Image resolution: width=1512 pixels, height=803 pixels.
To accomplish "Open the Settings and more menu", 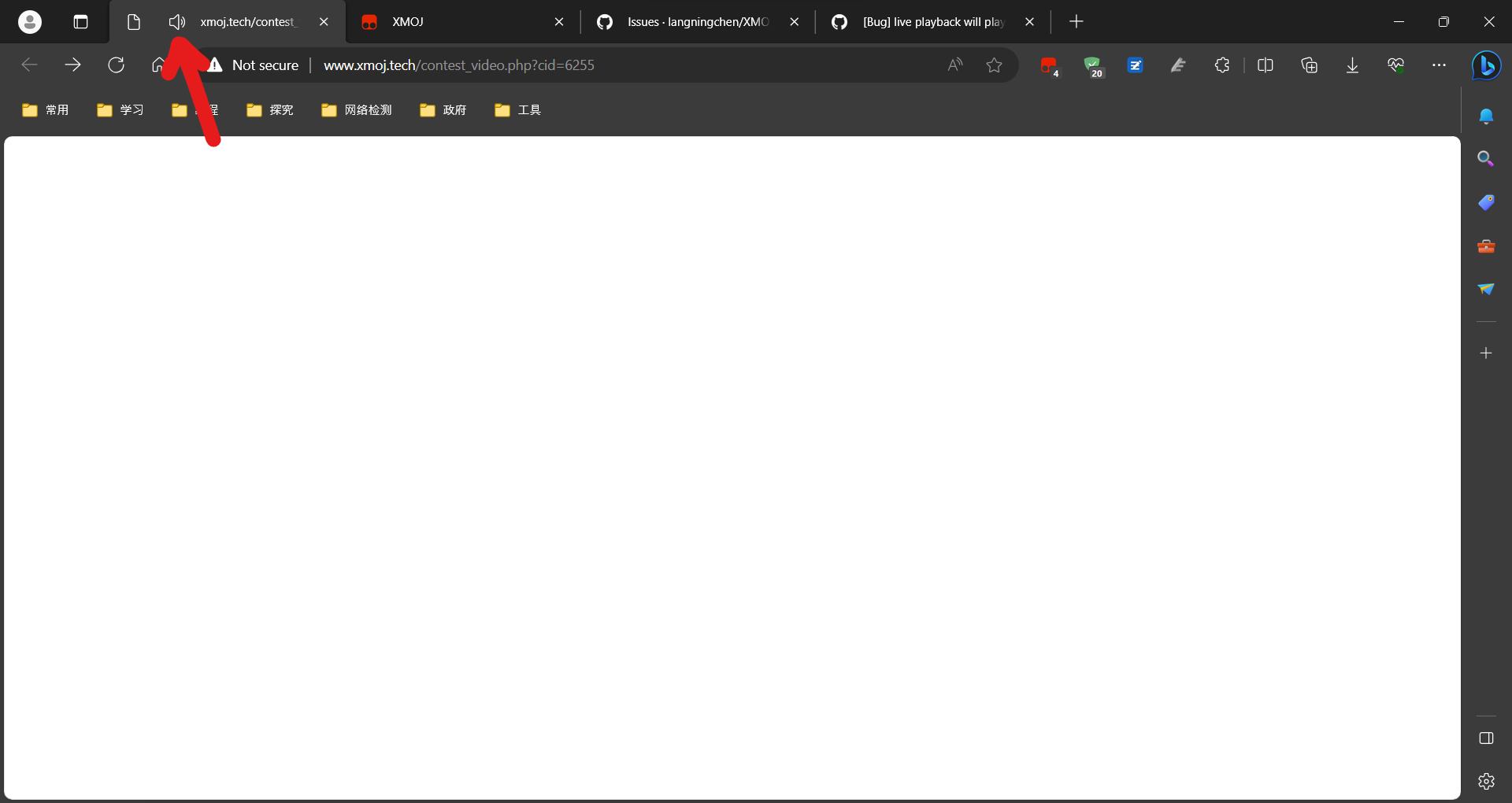I will click(x=1439, y=65).
